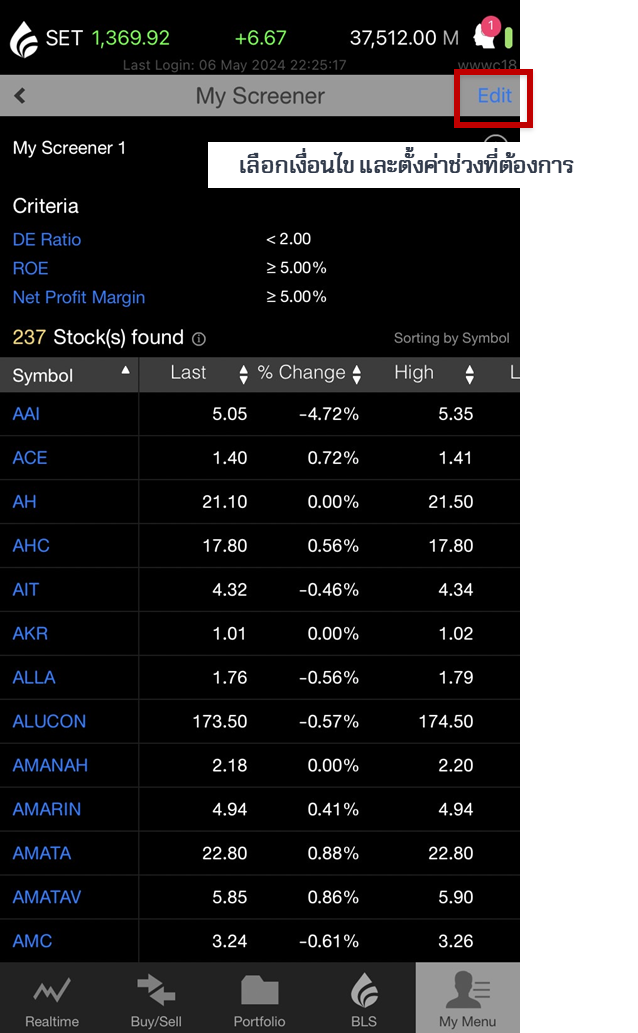Tap the BLS flame icon
This screenshot has width=638, height=1033.
(x=364, y=991)
